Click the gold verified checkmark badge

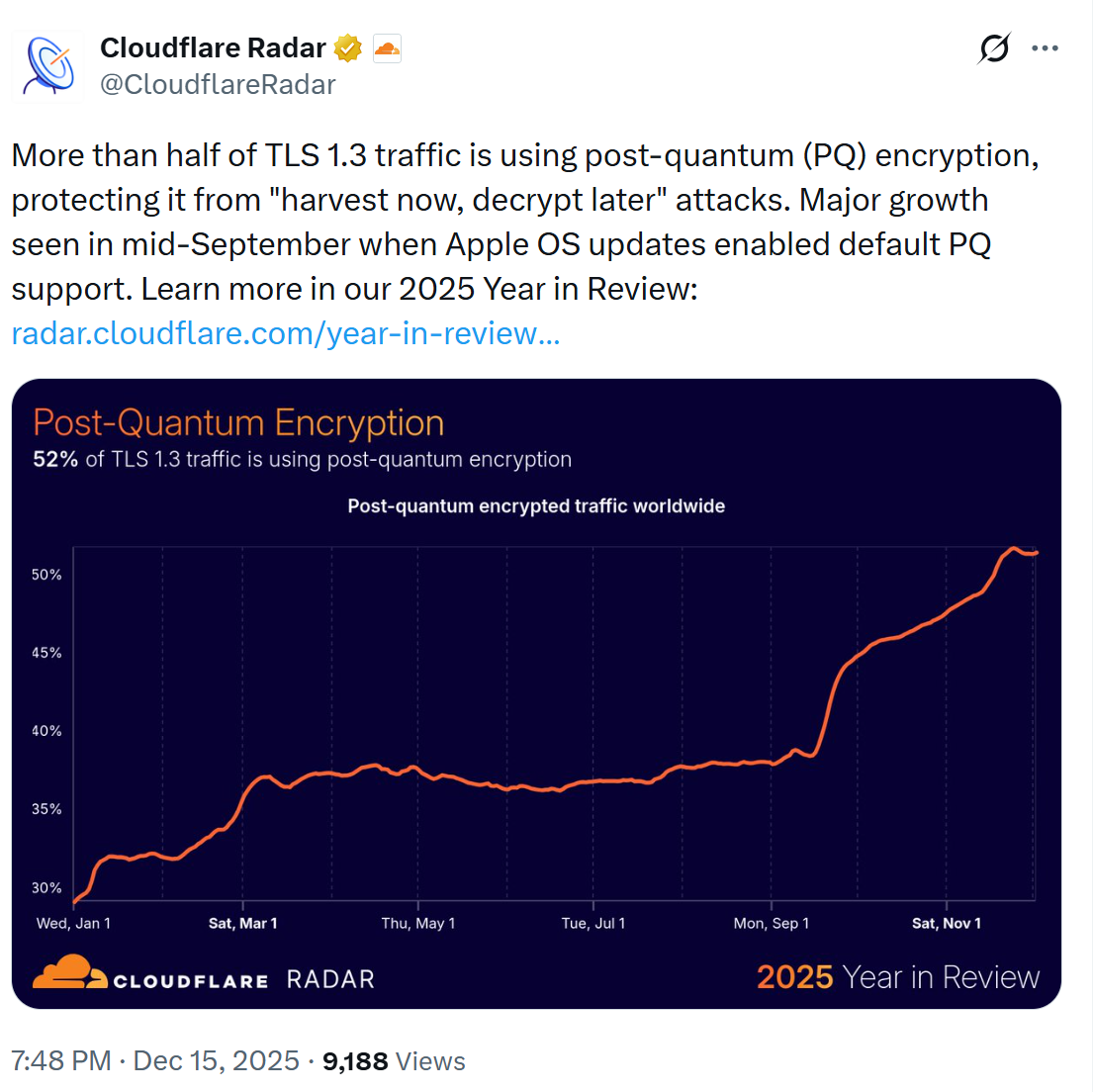[347, 47]
